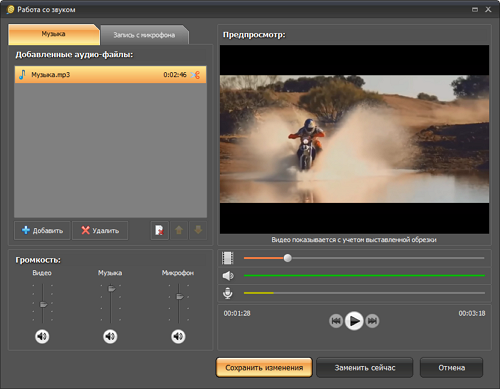
Task: Select the Музыка.mp3 file row
Action: pyautogui.click(x=111, y=74)
